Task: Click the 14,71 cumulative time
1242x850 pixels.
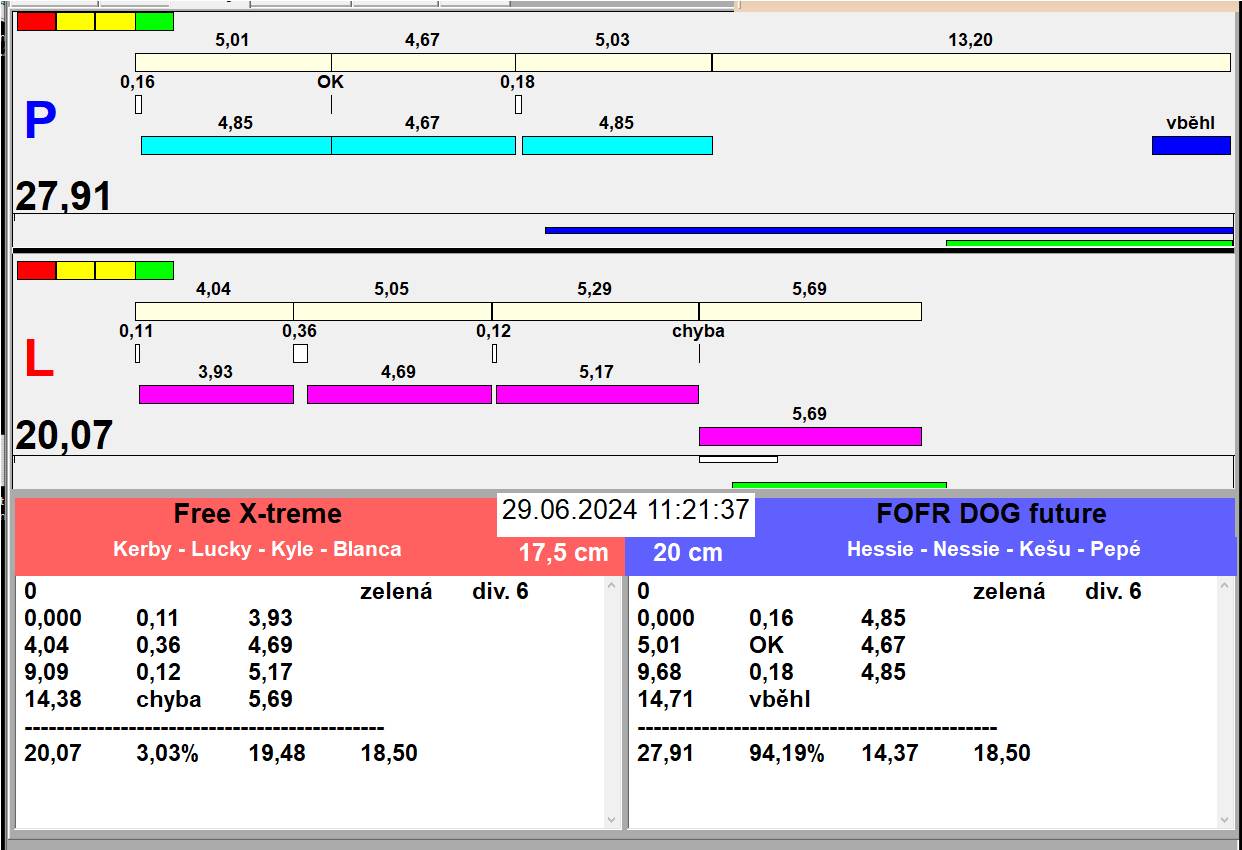Action: click(x=666, y=699)
